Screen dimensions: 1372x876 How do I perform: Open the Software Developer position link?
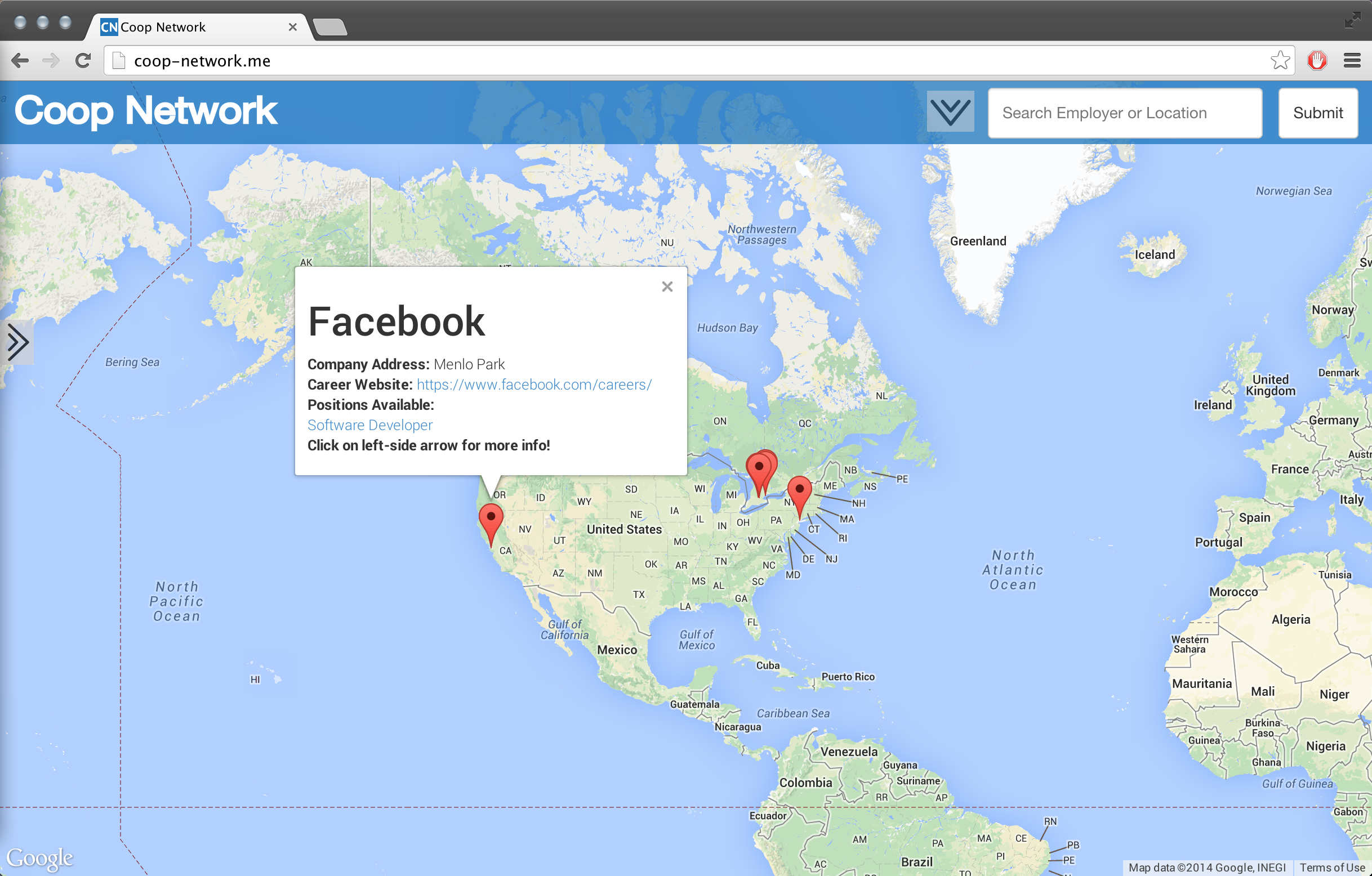tap(370, 425)
